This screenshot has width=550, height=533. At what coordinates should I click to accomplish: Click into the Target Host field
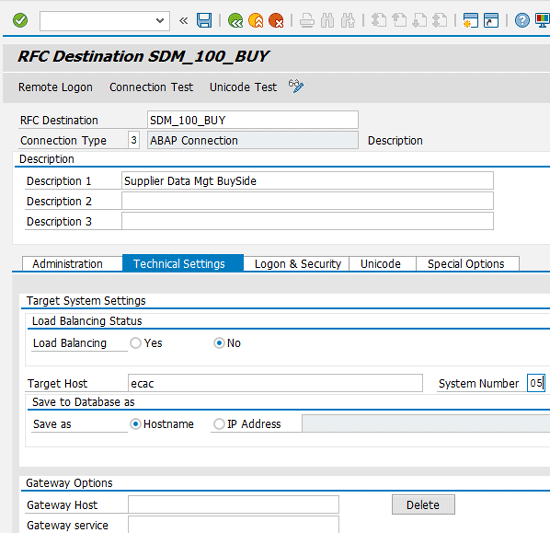tap(275, 383)
